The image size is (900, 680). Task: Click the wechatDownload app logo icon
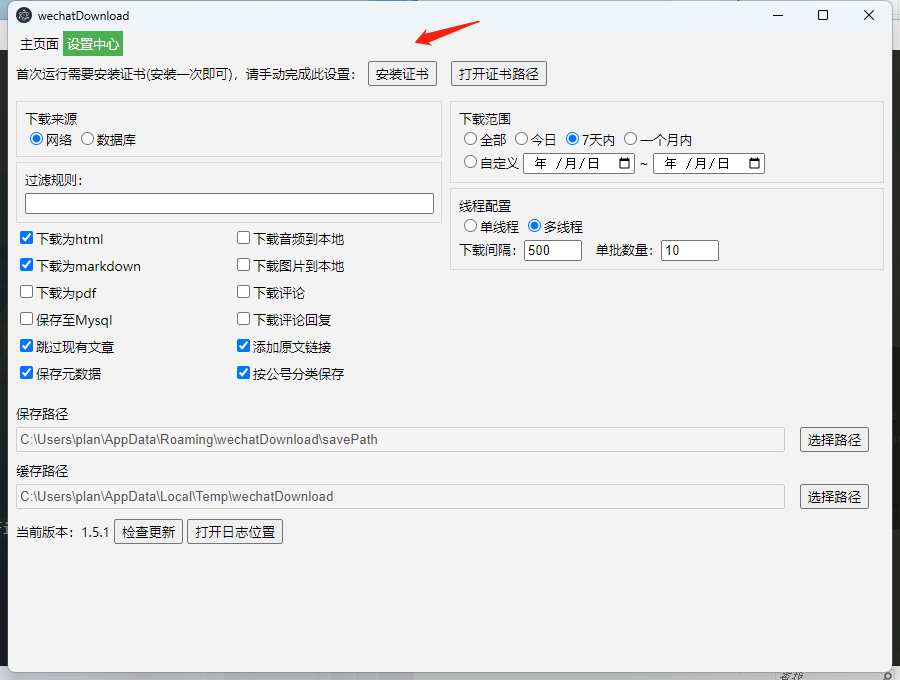coord(24,15)
